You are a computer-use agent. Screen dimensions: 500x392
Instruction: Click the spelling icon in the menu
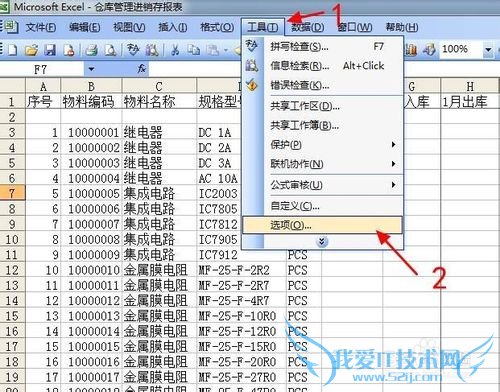click(x=252, y=46)
